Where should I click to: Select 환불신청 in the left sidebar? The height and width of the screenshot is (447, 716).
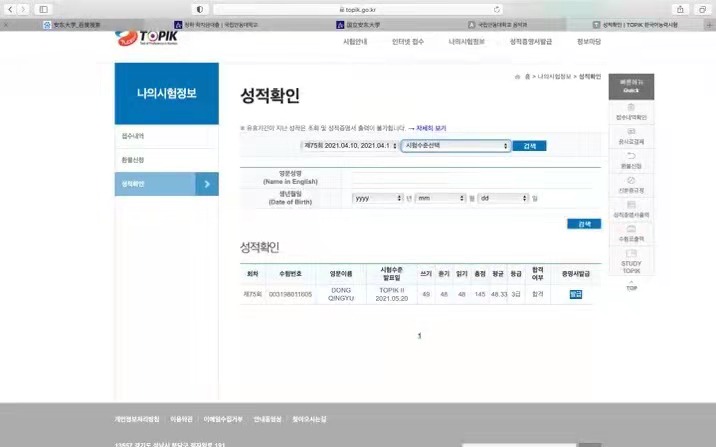[x=167, y=160]
